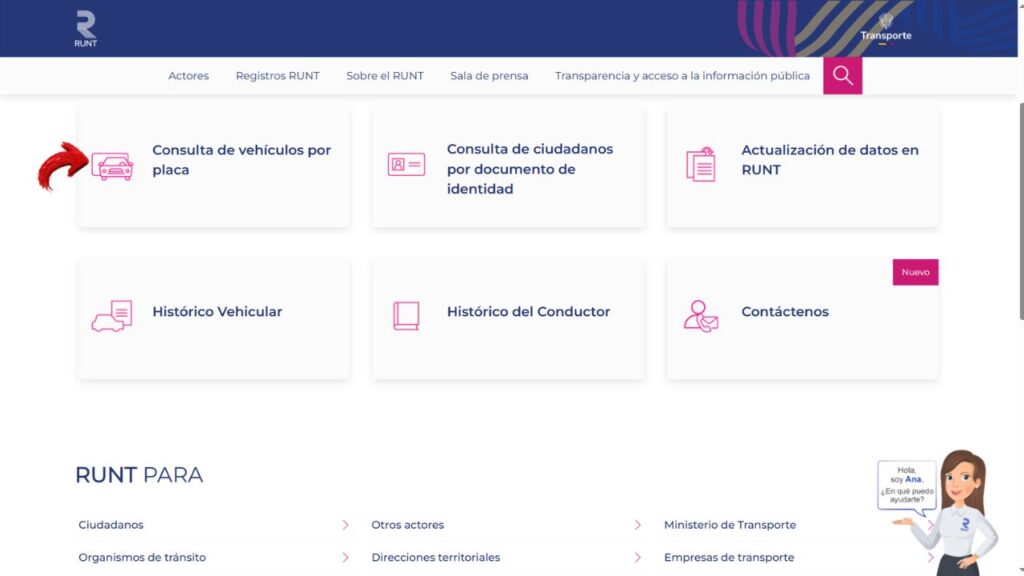This screenshot has width=1024, height=576.
Task: Open the Sobre el RUNT menu
Action: [385, 76]
